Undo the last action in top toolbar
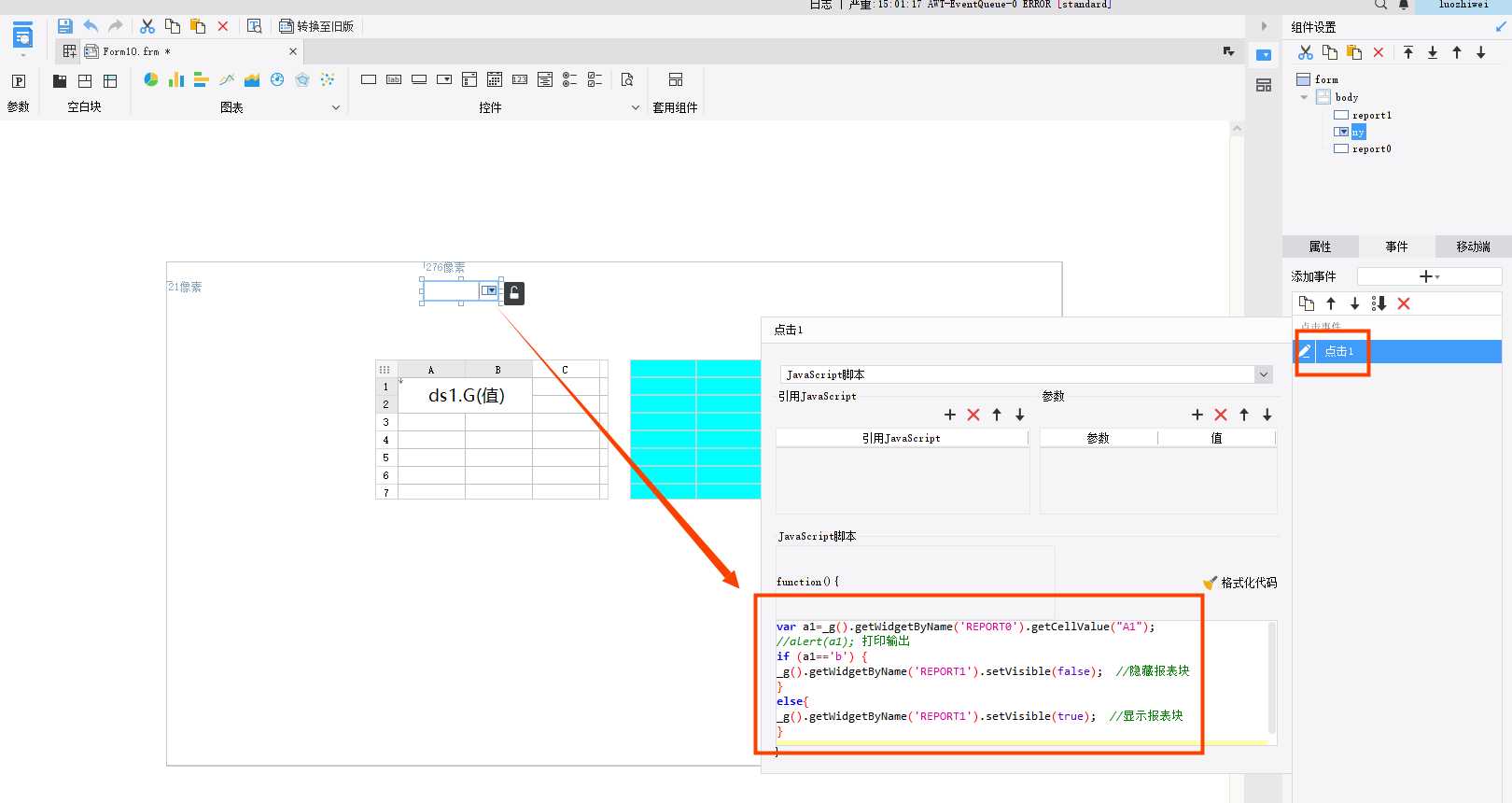The height and width of the screenshot is (803, 1512). pyautogui.click(x=91, y=26)
